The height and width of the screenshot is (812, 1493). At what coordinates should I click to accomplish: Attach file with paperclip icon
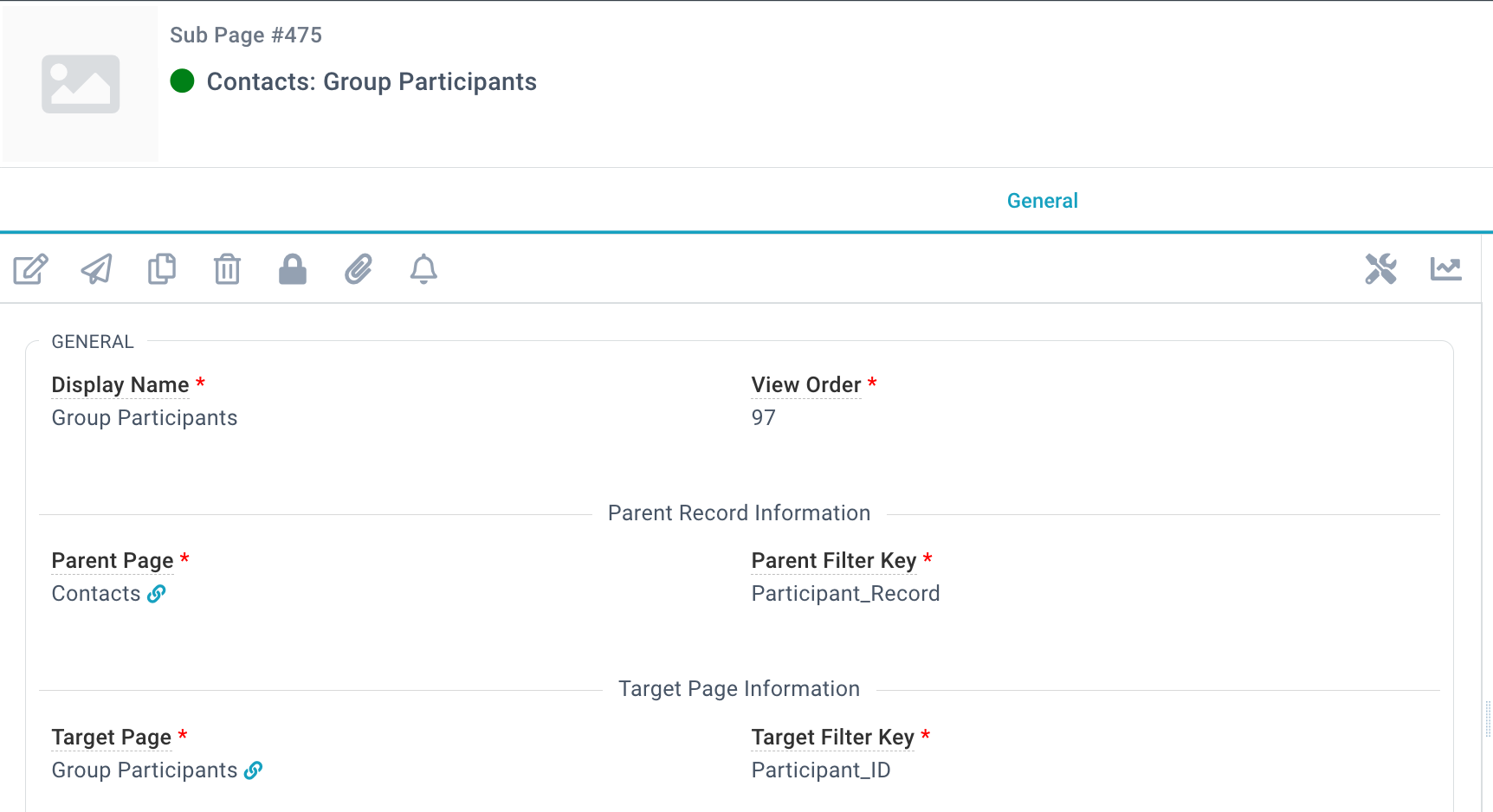coord(359,269)
